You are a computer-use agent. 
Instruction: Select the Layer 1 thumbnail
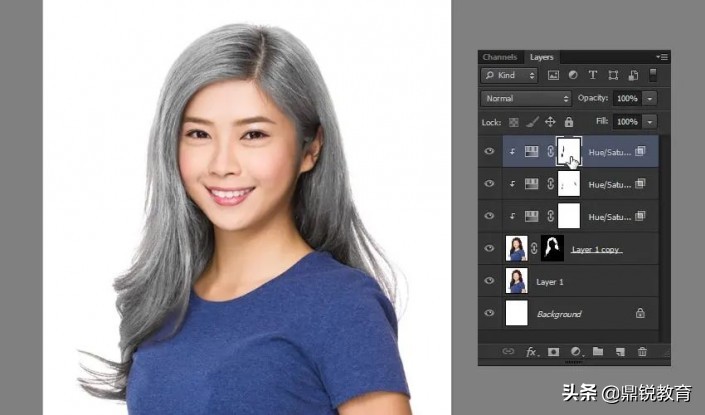(x=517, y=281)
